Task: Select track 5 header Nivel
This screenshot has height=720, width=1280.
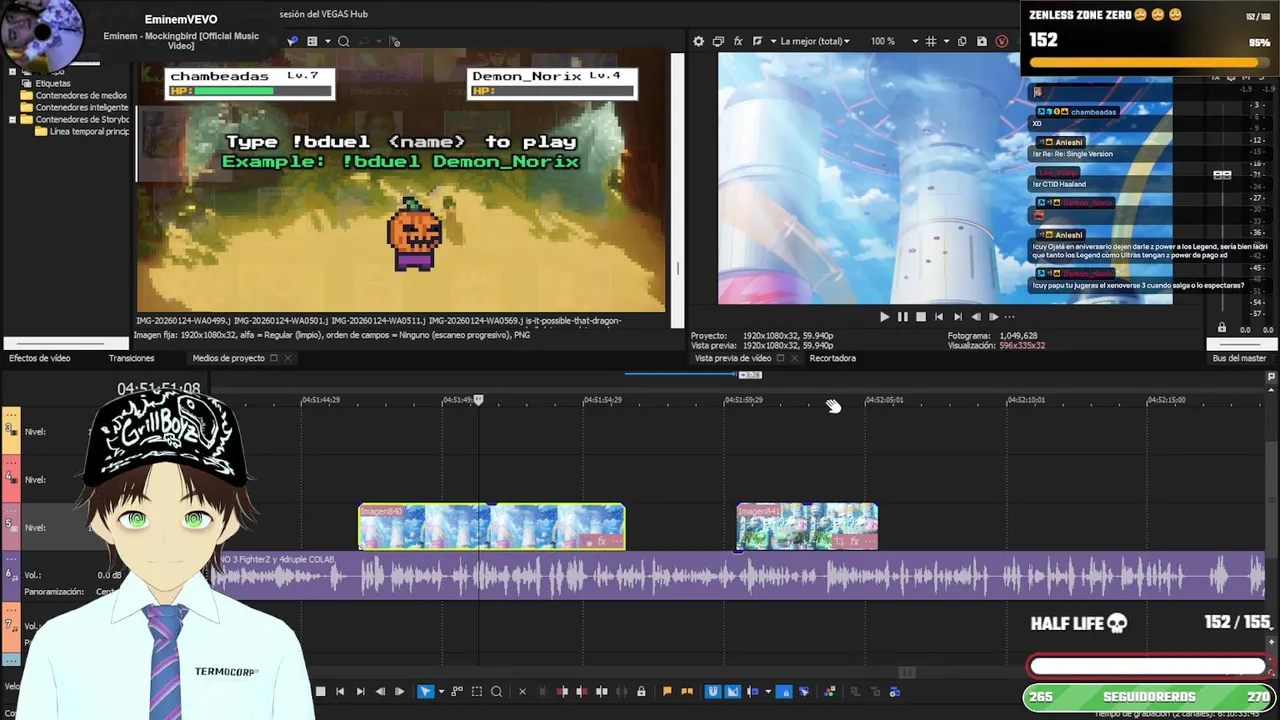Action: pyautogui.click(x=35, y=527)
